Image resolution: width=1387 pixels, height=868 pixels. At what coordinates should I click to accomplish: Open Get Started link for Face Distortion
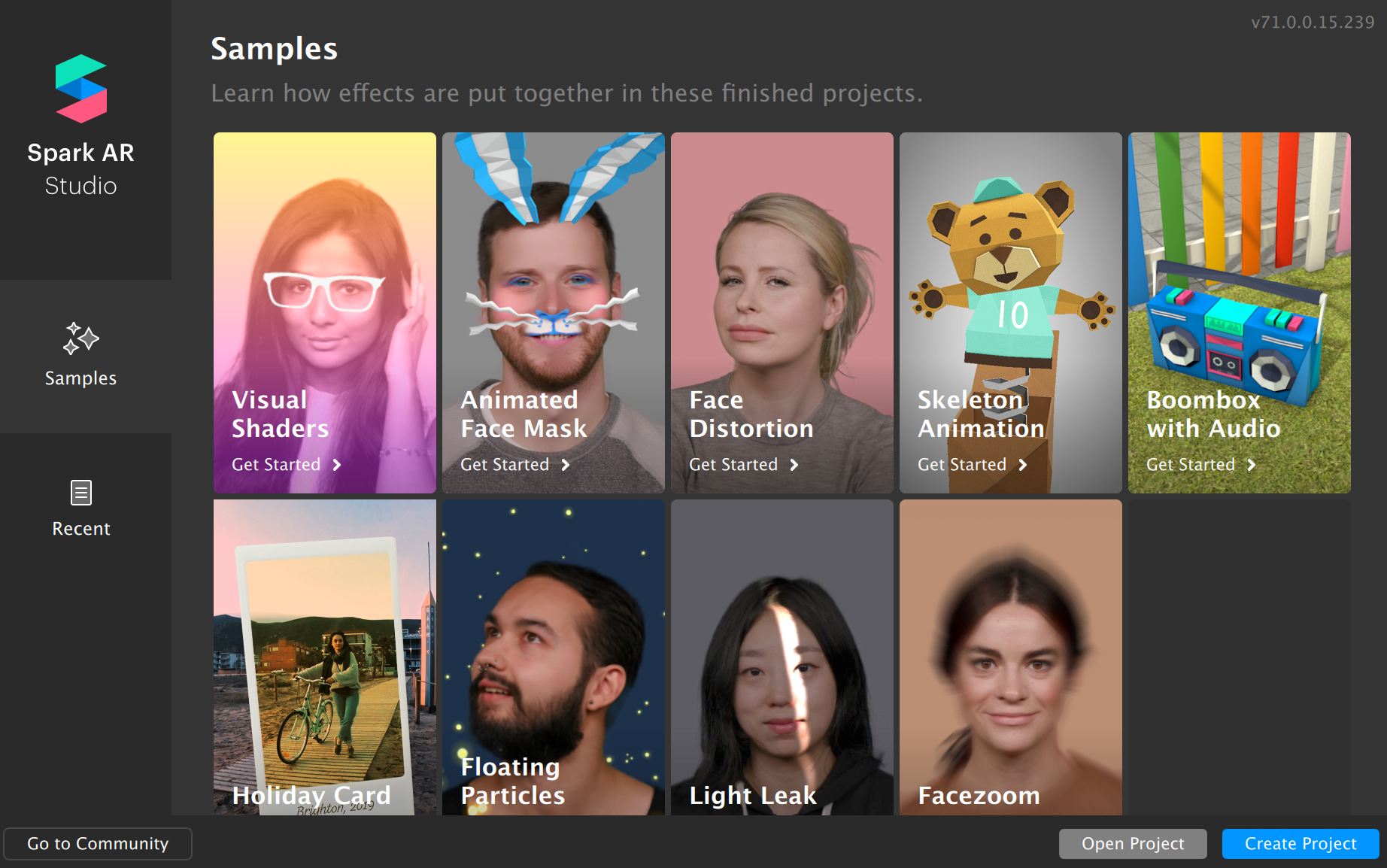click(x=733, y=465)
